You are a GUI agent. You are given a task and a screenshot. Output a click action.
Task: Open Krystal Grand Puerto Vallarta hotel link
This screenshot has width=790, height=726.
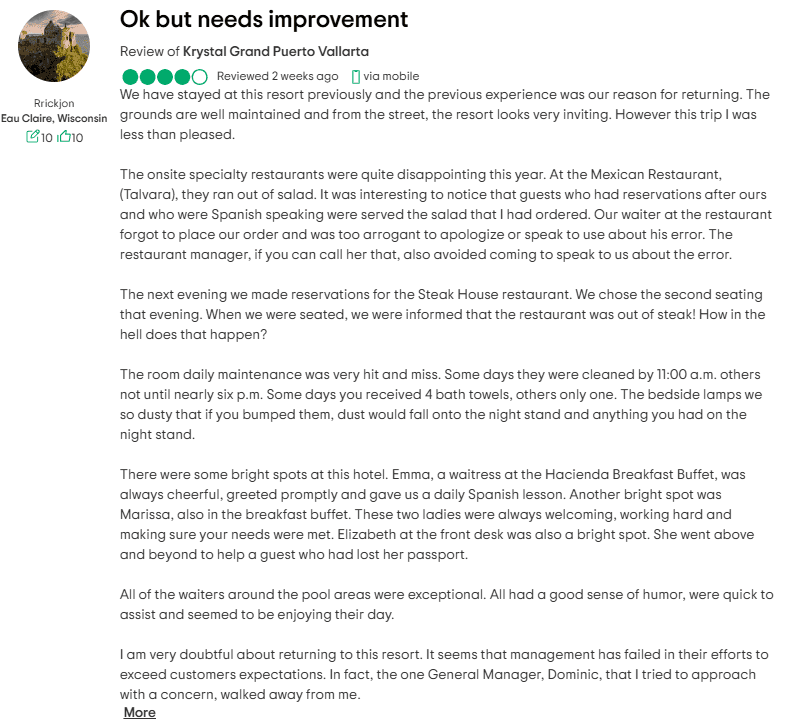(276, 51)
